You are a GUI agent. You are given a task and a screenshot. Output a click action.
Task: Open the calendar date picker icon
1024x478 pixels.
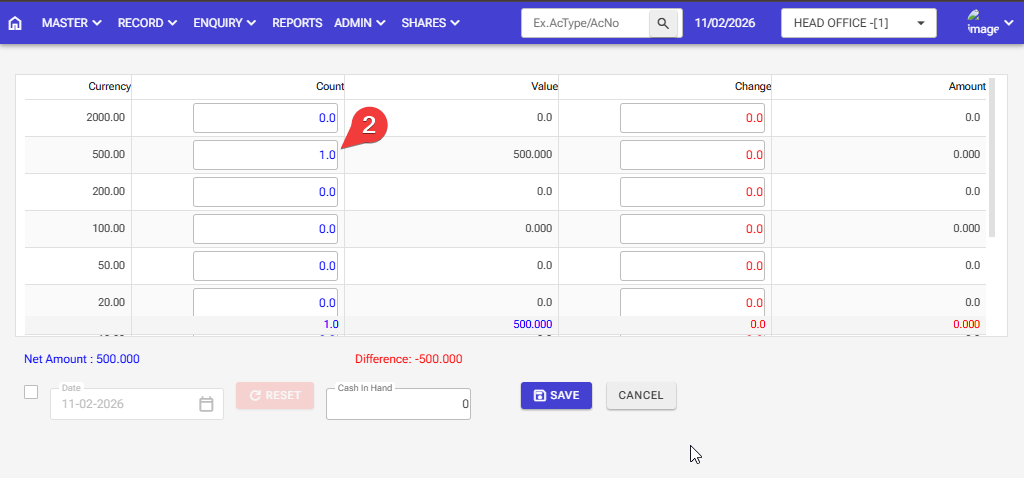pos(206,404)
